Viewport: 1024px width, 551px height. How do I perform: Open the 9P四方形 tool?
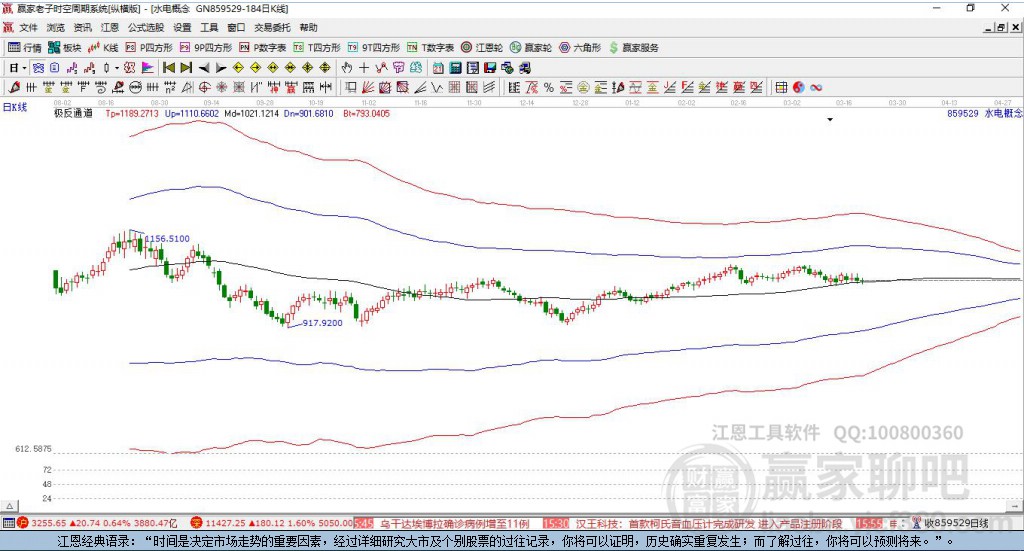[x=206, y=48]
